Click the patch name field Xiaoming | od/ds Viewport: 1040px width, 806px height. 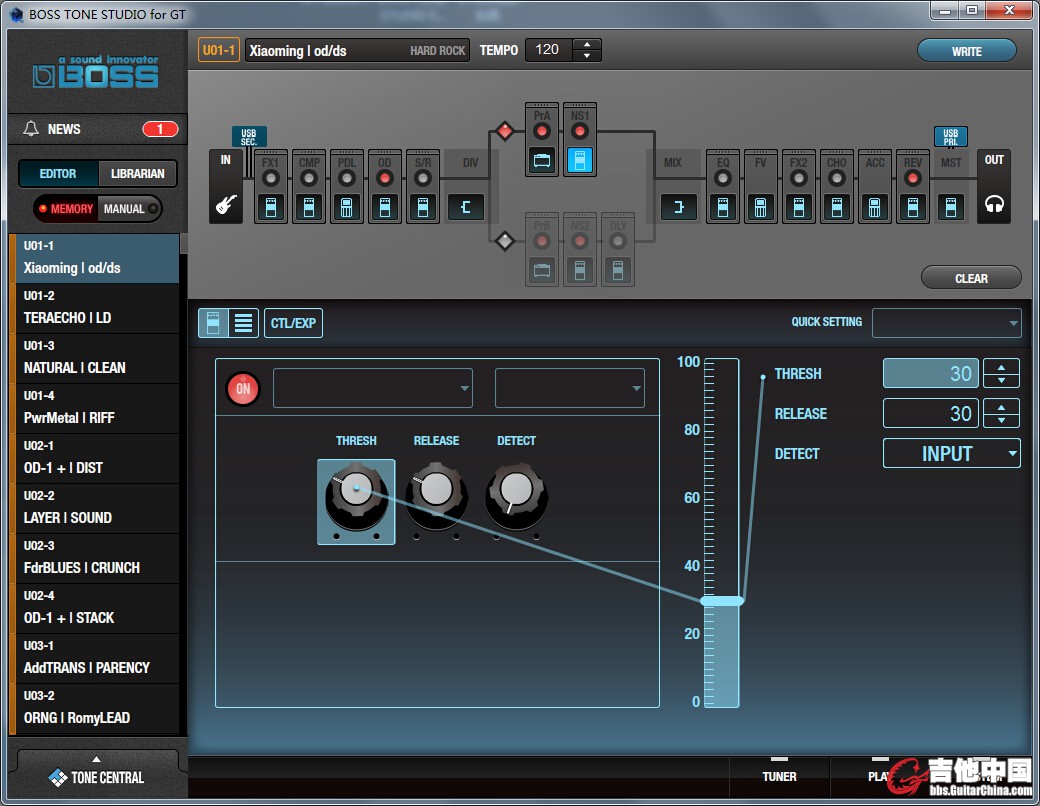click(357, 50)
